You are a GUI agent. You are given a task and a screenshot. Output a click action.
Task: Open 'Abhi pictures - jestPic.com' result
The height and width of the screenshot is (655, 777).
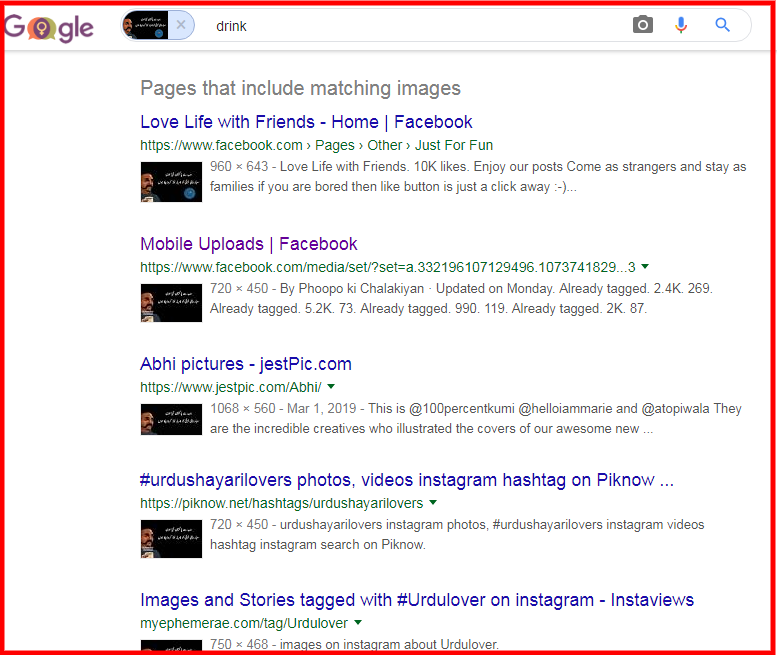[x=246, y=364]
